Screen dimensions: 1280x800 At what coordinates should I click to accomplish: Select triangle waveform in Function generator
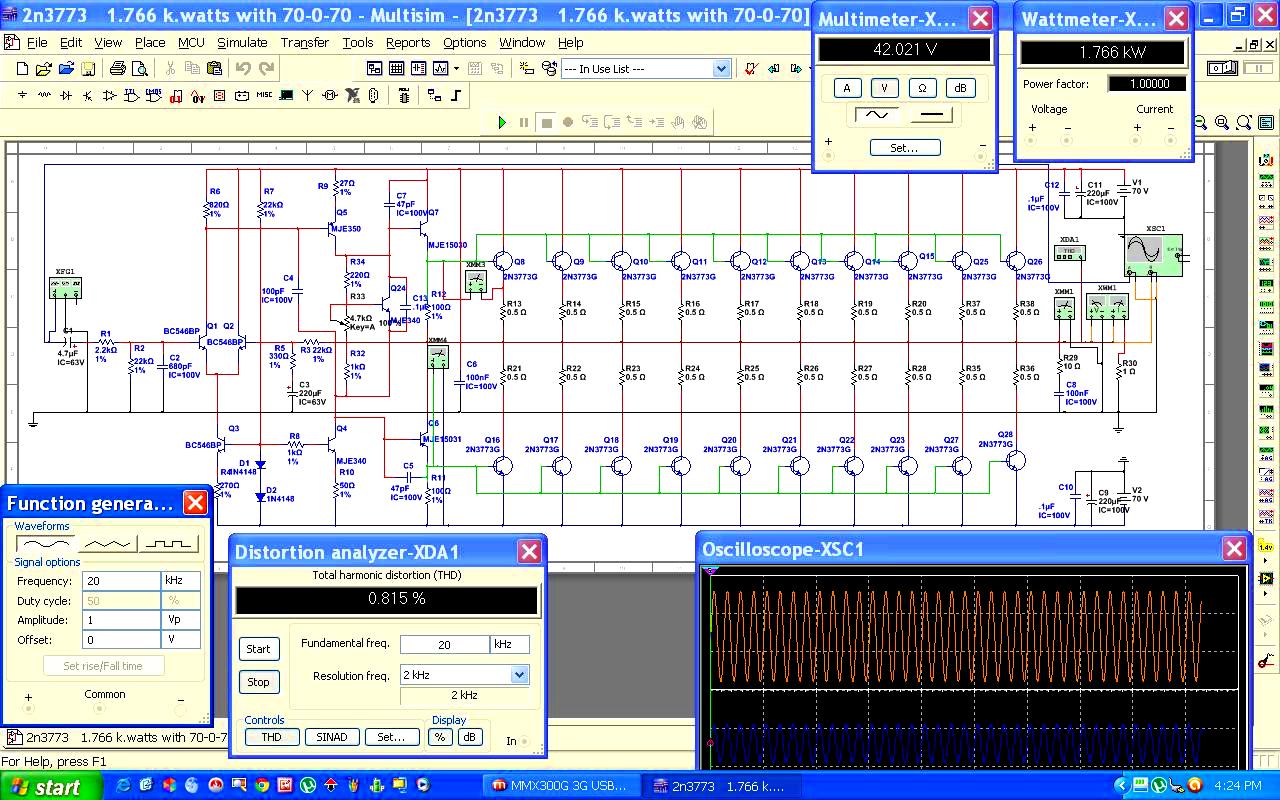click(107, 544)
